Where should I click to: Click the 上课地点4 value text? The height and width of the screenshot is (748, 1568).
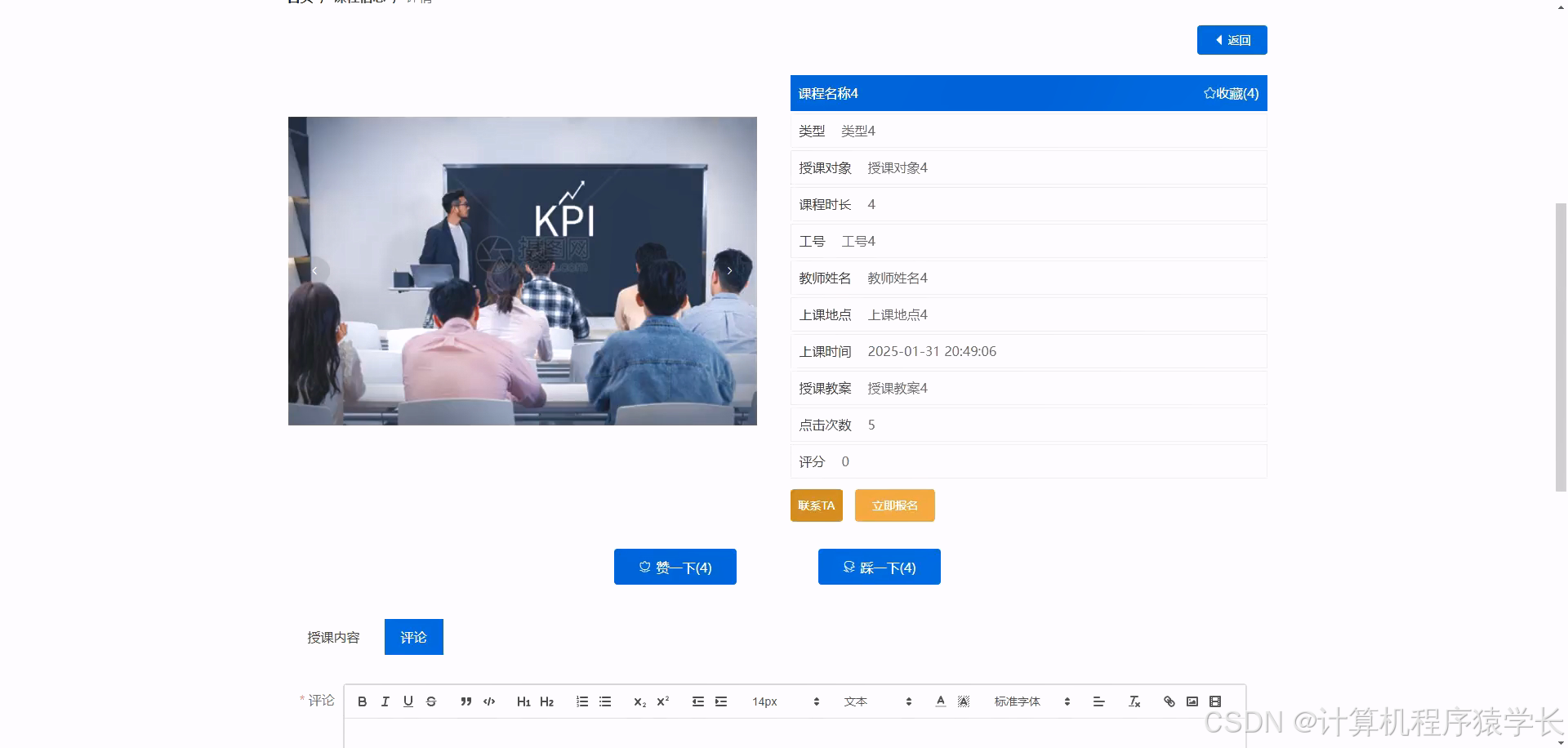pyautogui.click(x=897, y=314)
